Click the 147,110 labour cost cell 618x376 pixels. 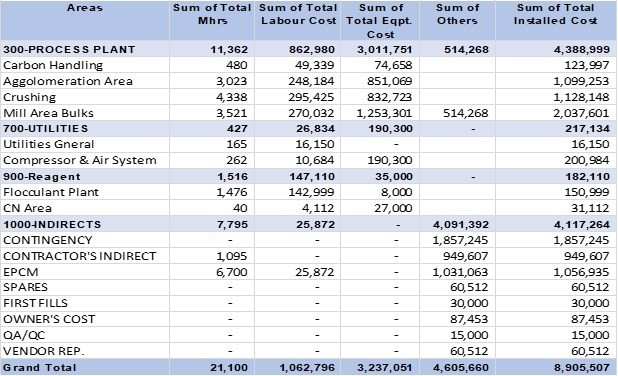click(x=312, y=177)
